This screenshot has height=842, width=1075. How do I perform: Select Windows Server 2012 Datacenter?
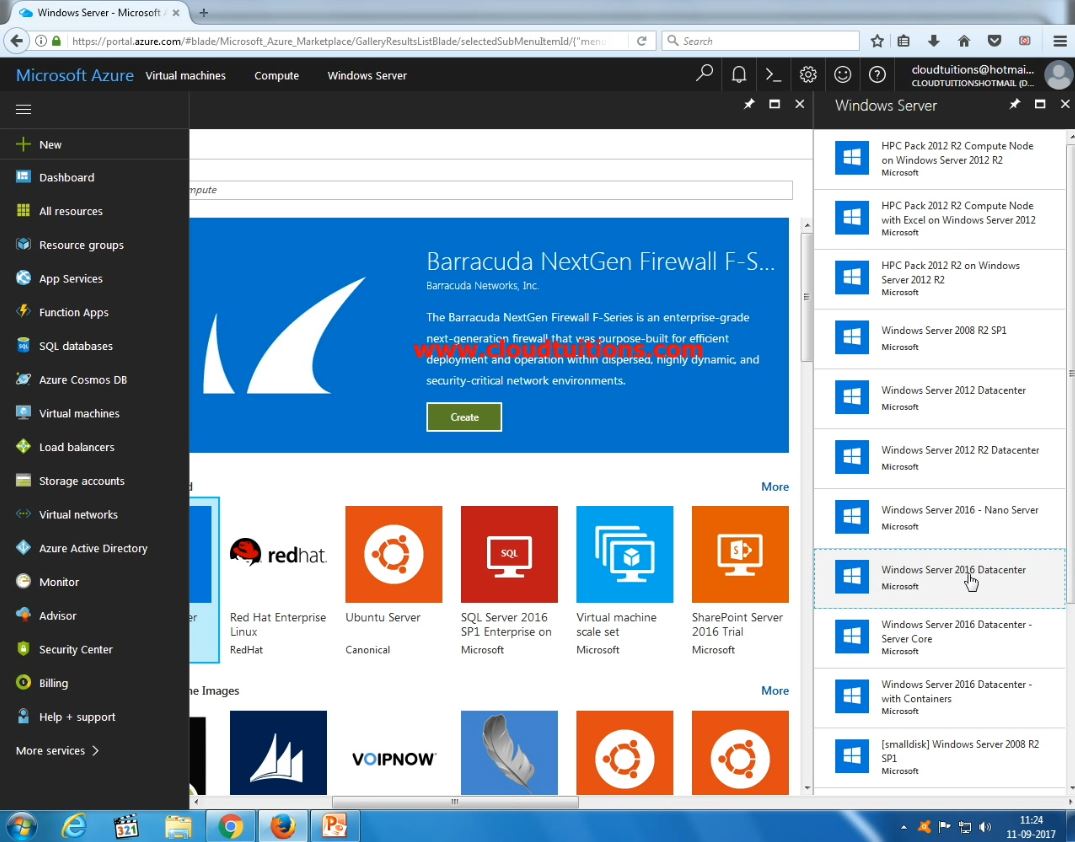click(x=939, y=398)
